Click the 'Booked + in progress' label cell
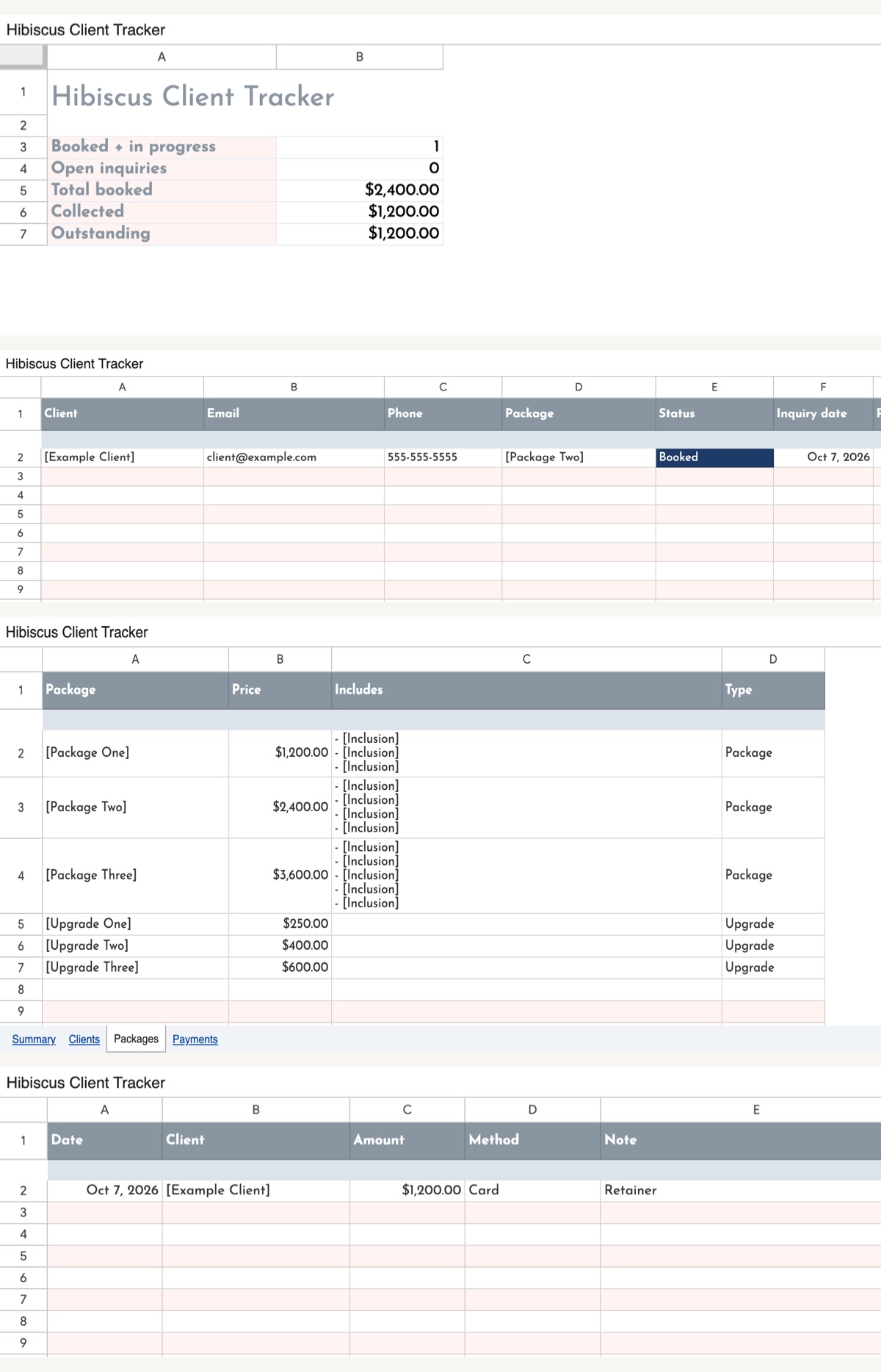 tap(162, 146)
